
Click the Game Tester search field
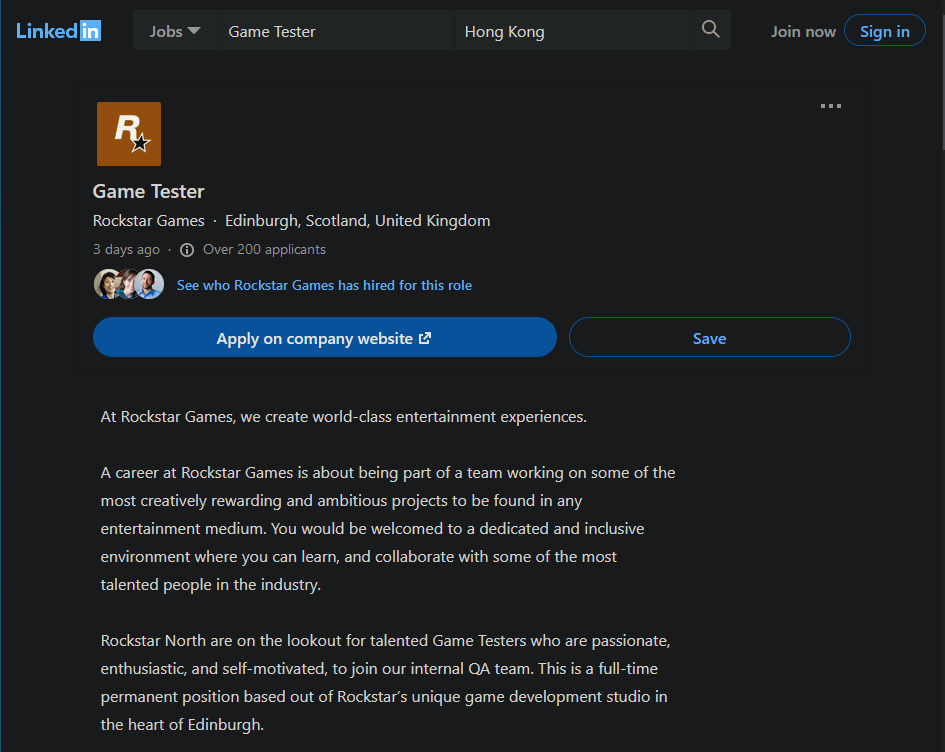335,31
